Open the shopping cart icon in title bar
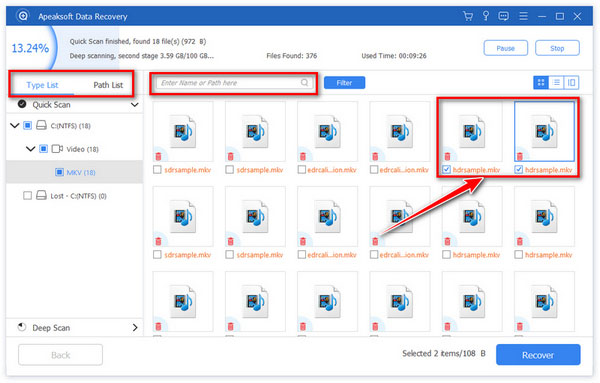This screenshot has width=600, height=383. 468,16
